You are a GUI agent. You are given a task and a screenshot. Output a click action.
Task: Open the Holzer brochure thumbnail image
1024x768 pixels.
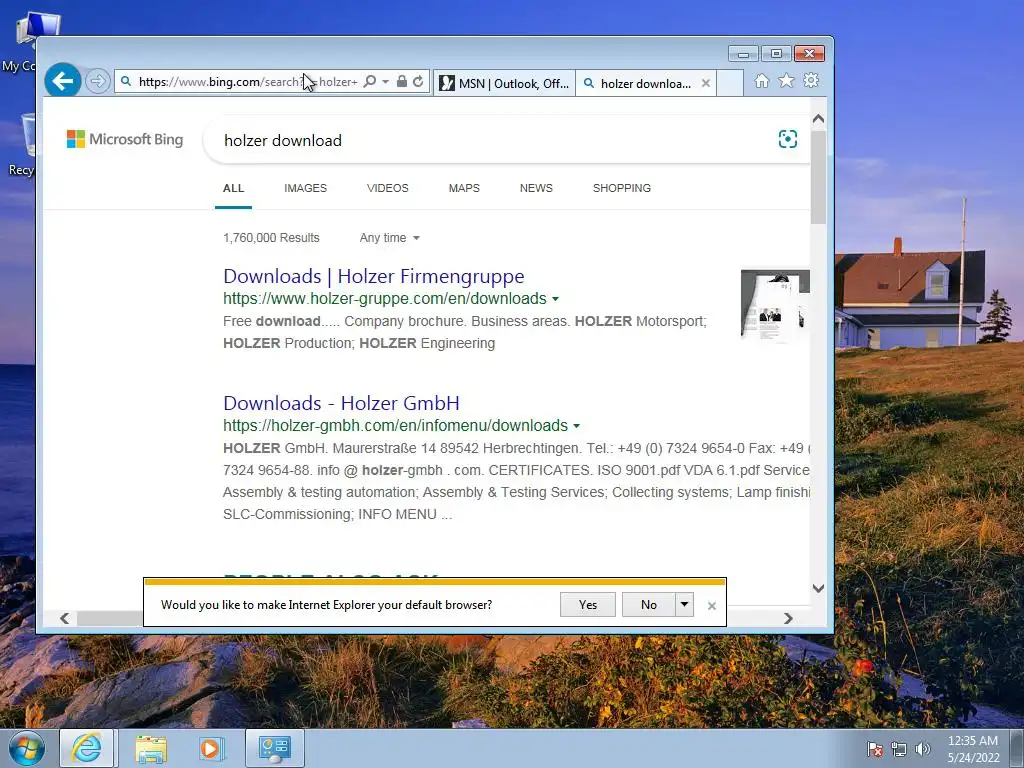pos(775,304)
